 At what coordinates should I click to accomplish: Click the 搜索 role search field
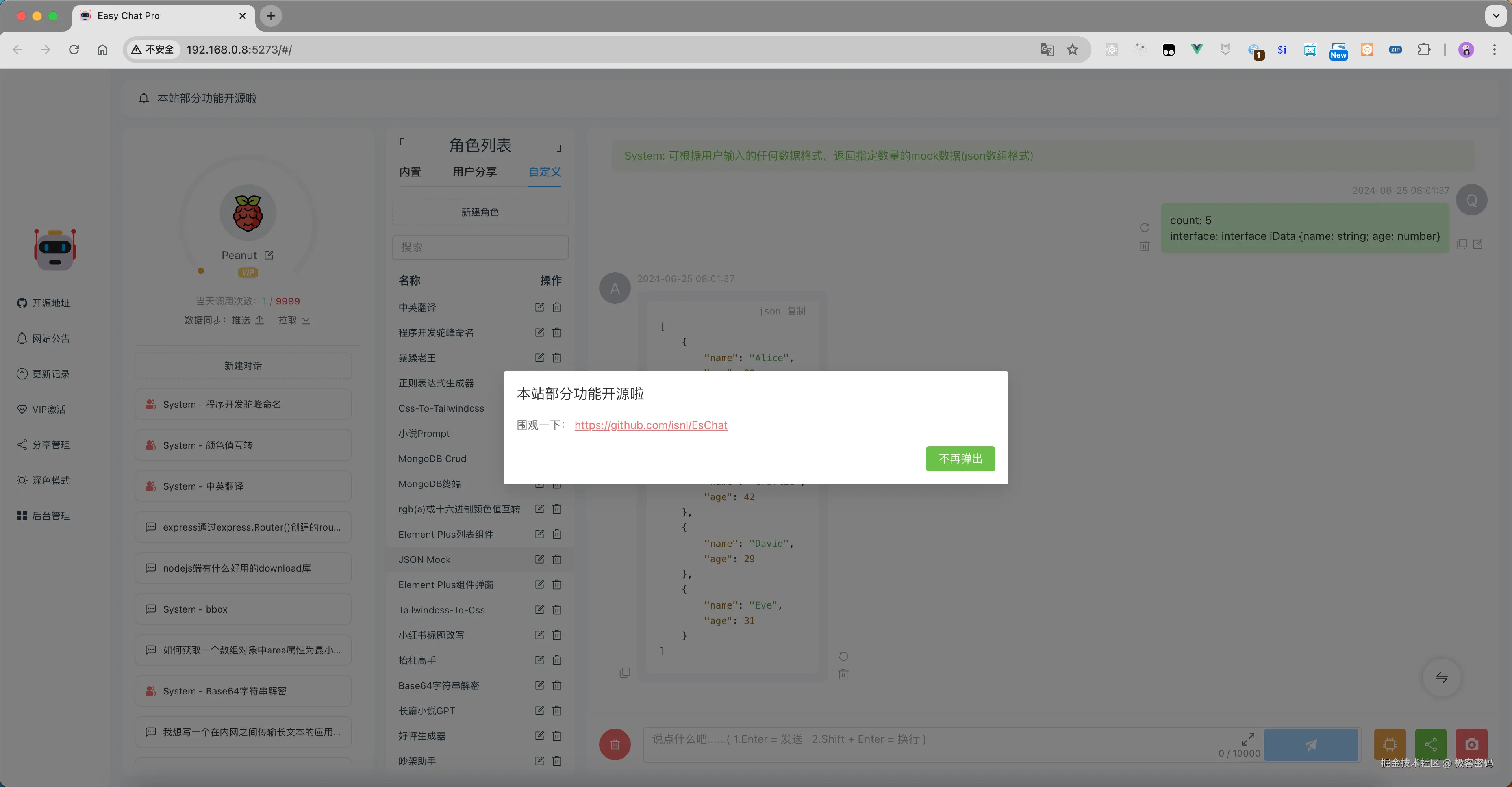tap(480, 247)
